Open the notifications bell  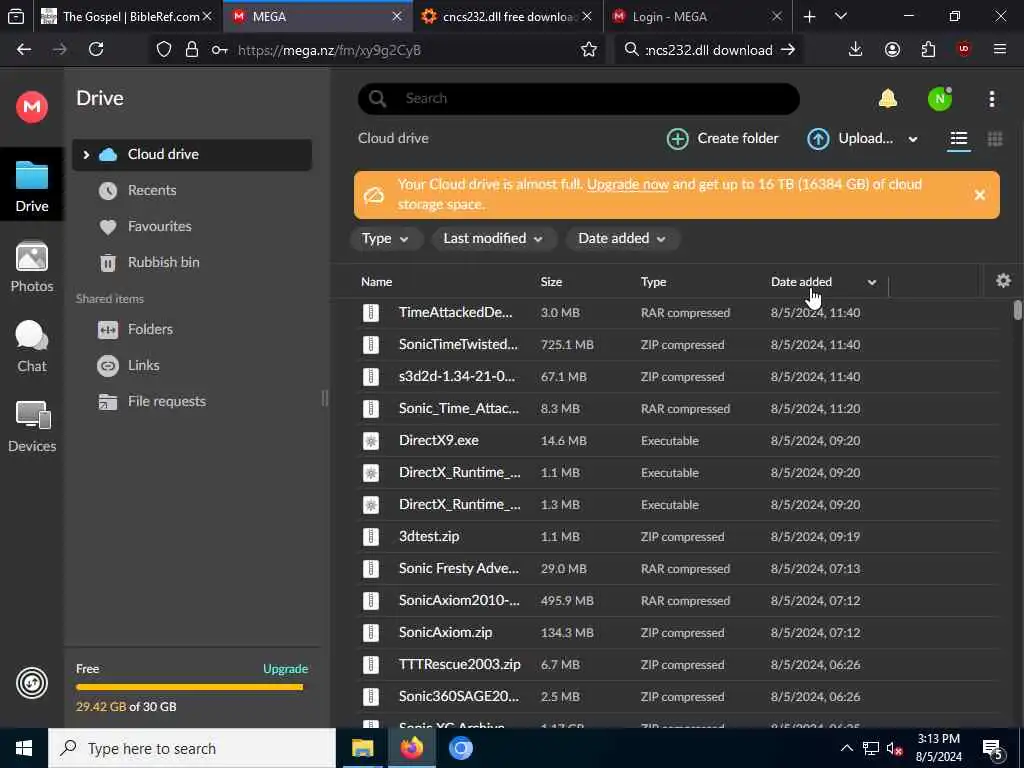pyautogui.click(x=887, y=99)
